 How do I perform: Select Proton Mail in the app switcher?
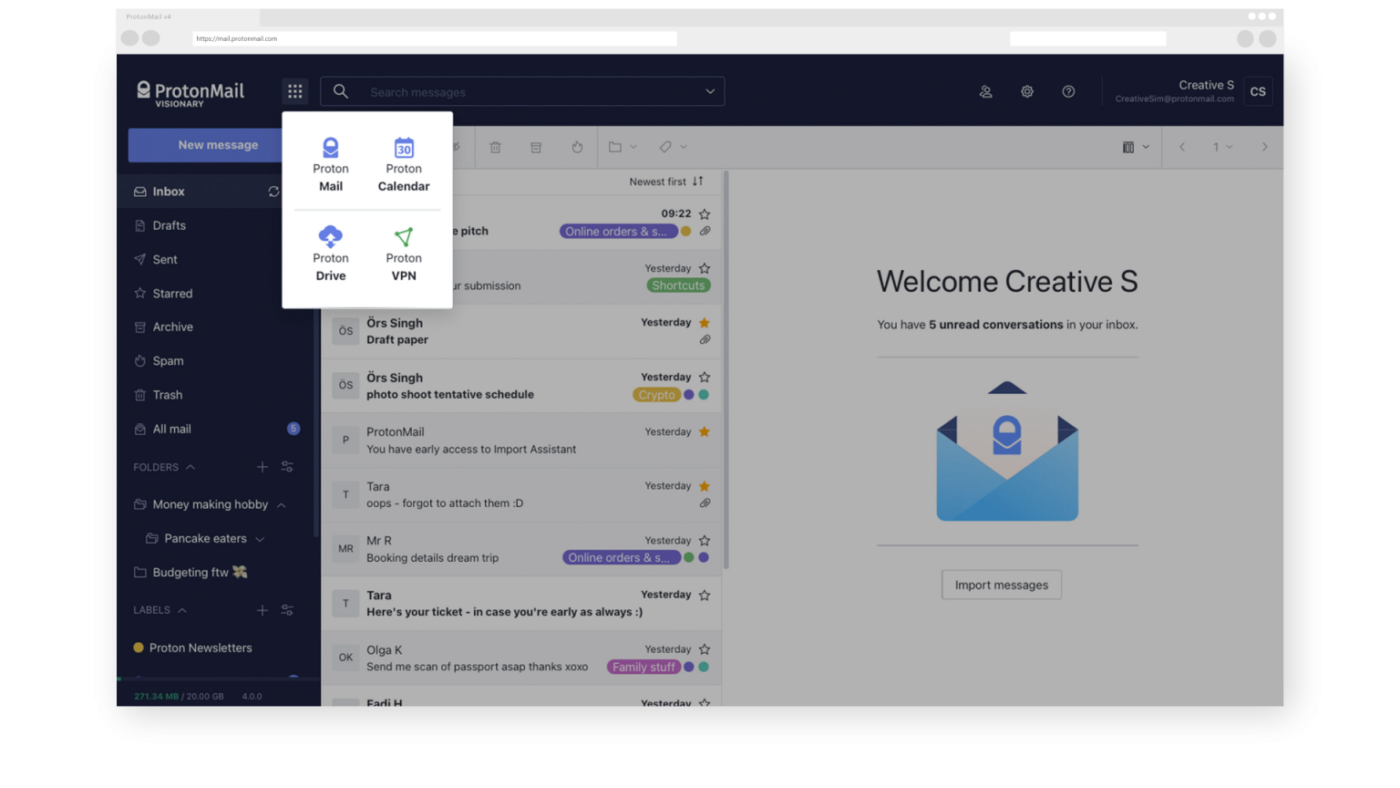click(x=330, y=165)
